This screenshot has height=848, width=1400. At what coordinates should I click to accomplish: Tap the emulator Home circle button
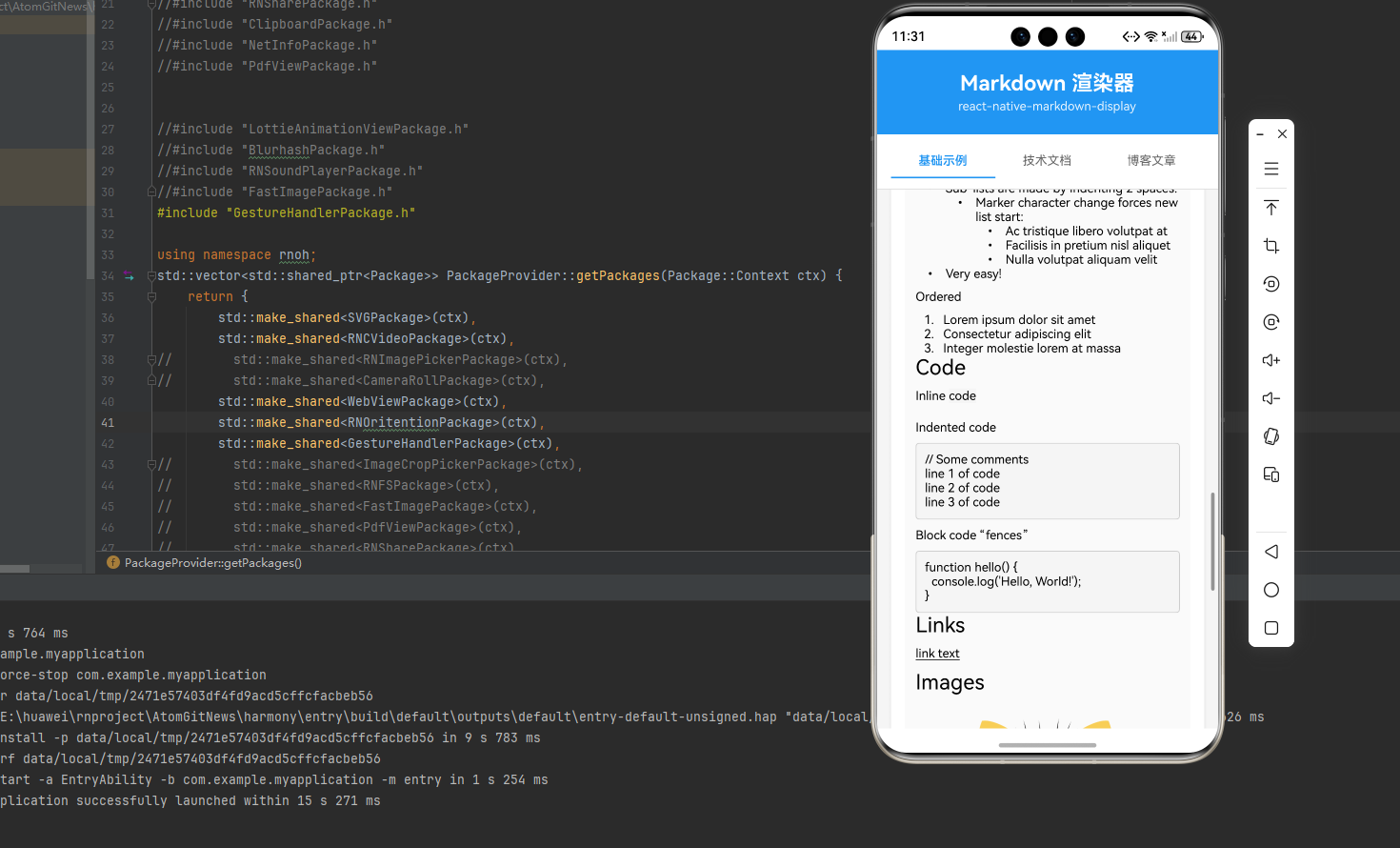1270,590
